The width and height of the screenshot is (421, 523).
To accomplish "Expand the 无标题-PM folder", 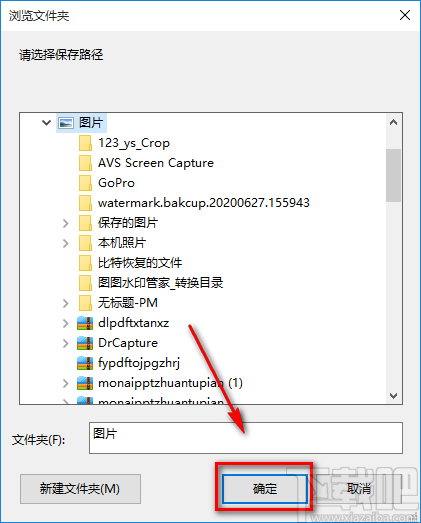I will pos(66,303).
